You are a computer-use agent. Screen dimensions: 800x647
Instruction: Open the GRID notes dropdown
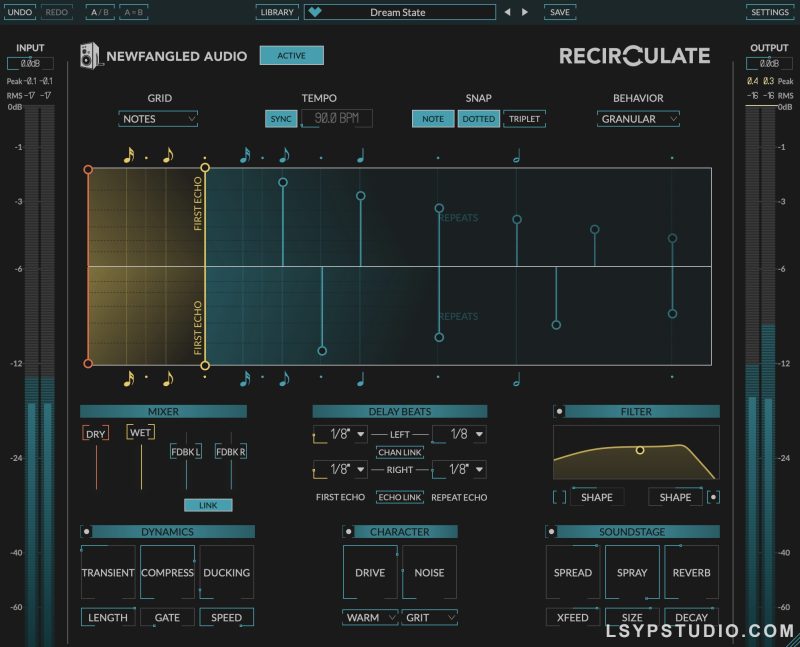(x=157, y=118)
